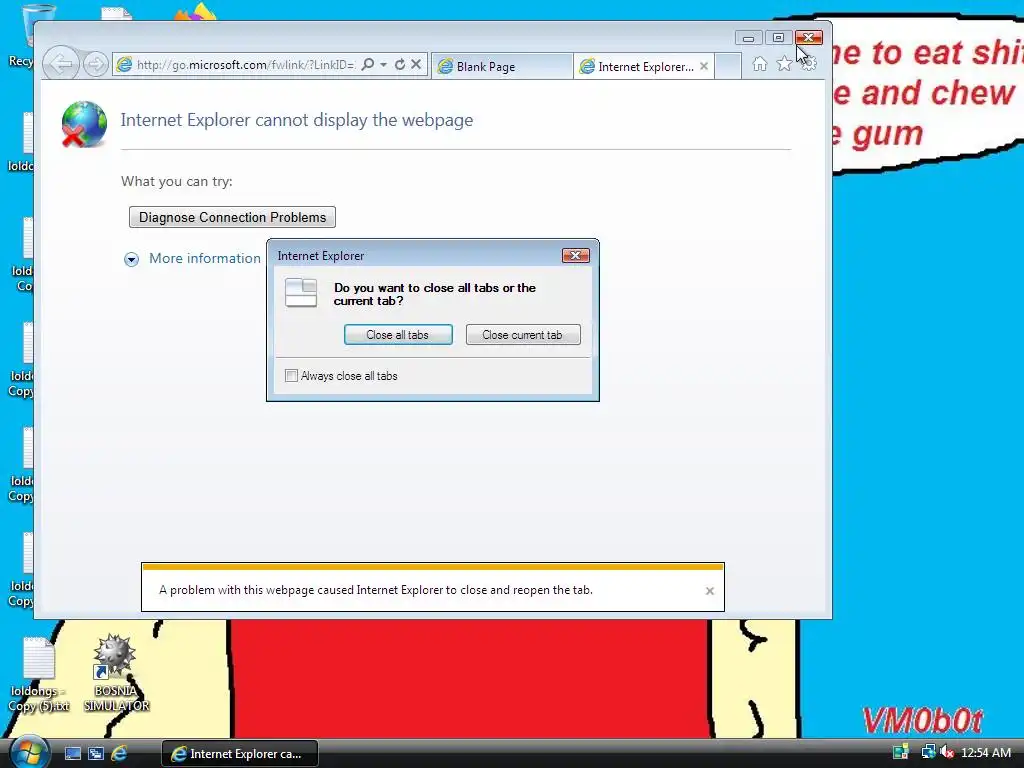This screenshot has width=1024, height=768.
Task: Click the "What you can try:" text
Action: tap(176, 182)
